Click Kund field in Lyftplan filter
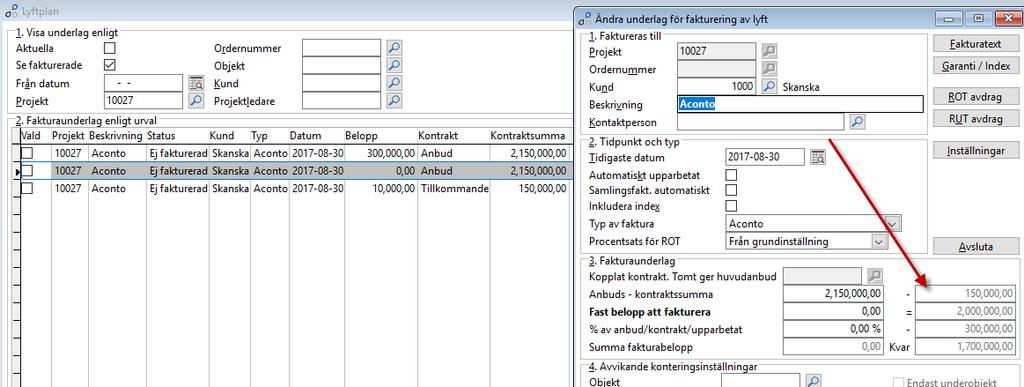The image size is (1024, 387). point(342,83)
